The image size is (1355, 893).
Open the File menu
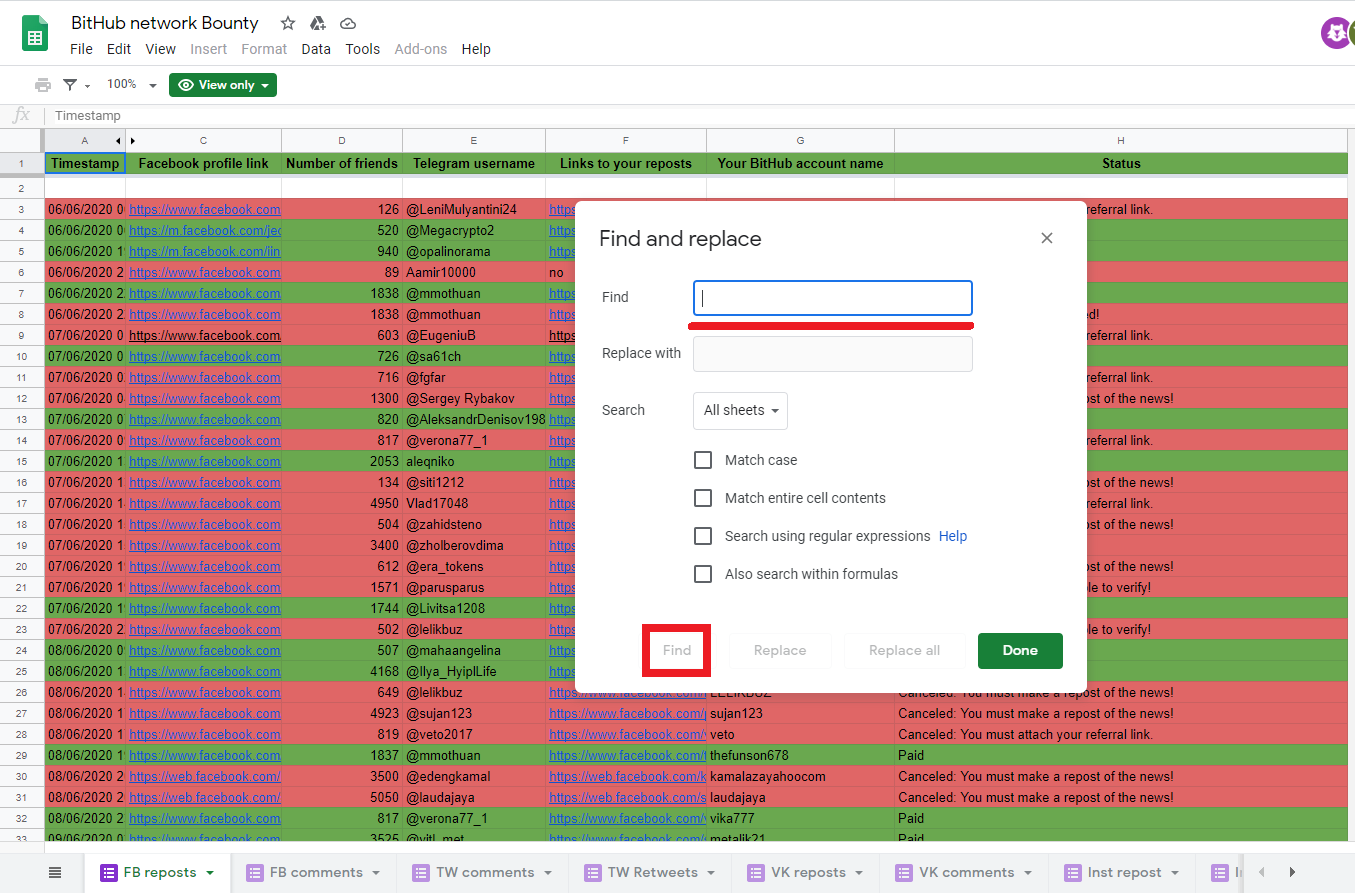(x=82, y=49)
